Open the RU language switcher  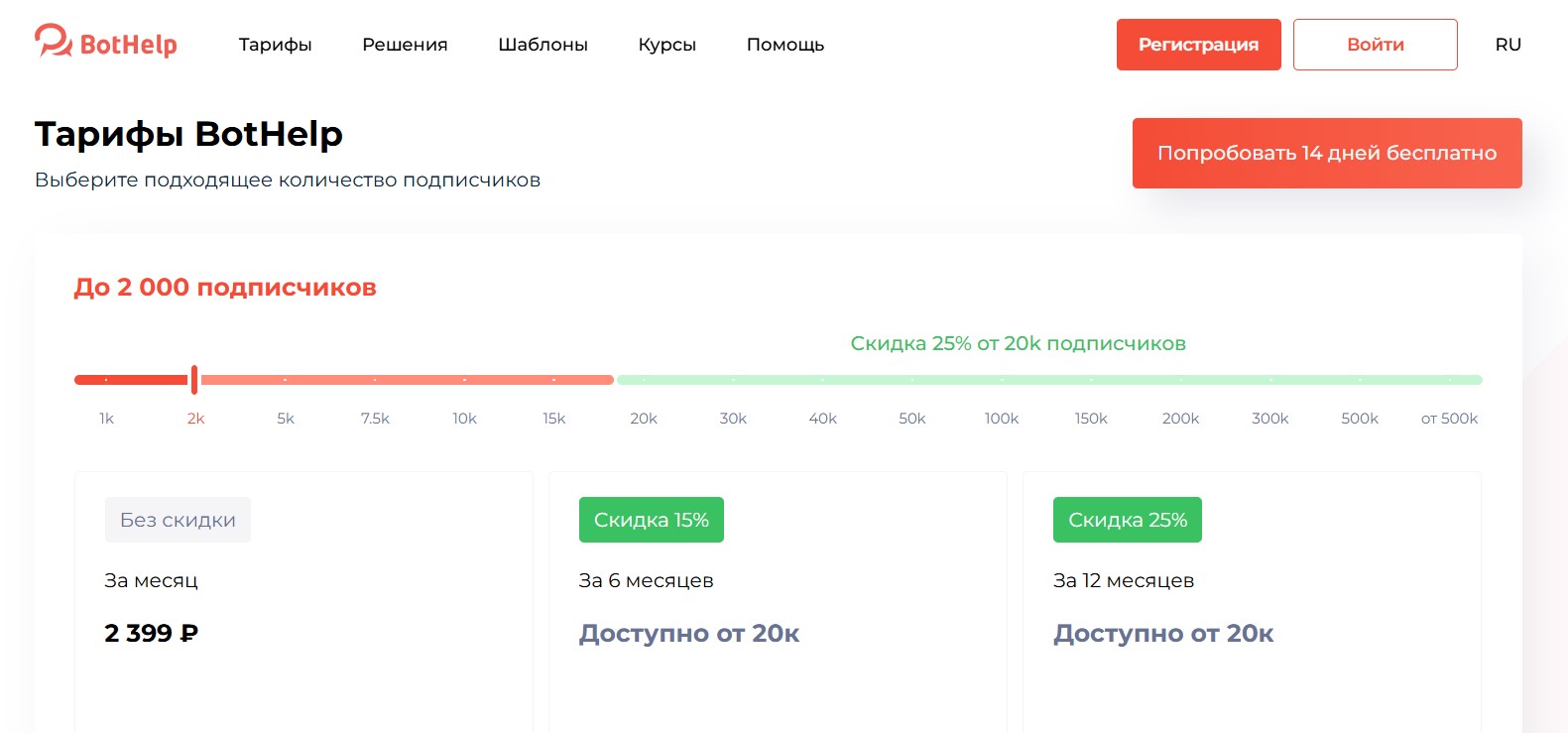point(1508,45)
